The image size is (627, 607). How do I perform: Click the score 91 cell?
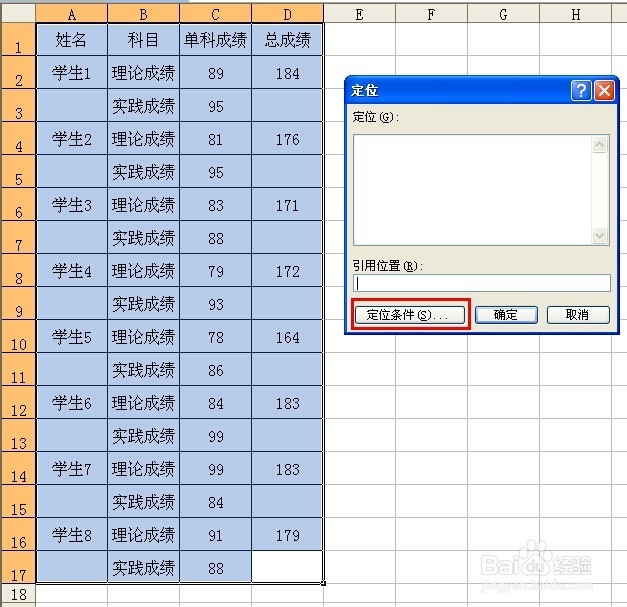click(x=216, y=534)
